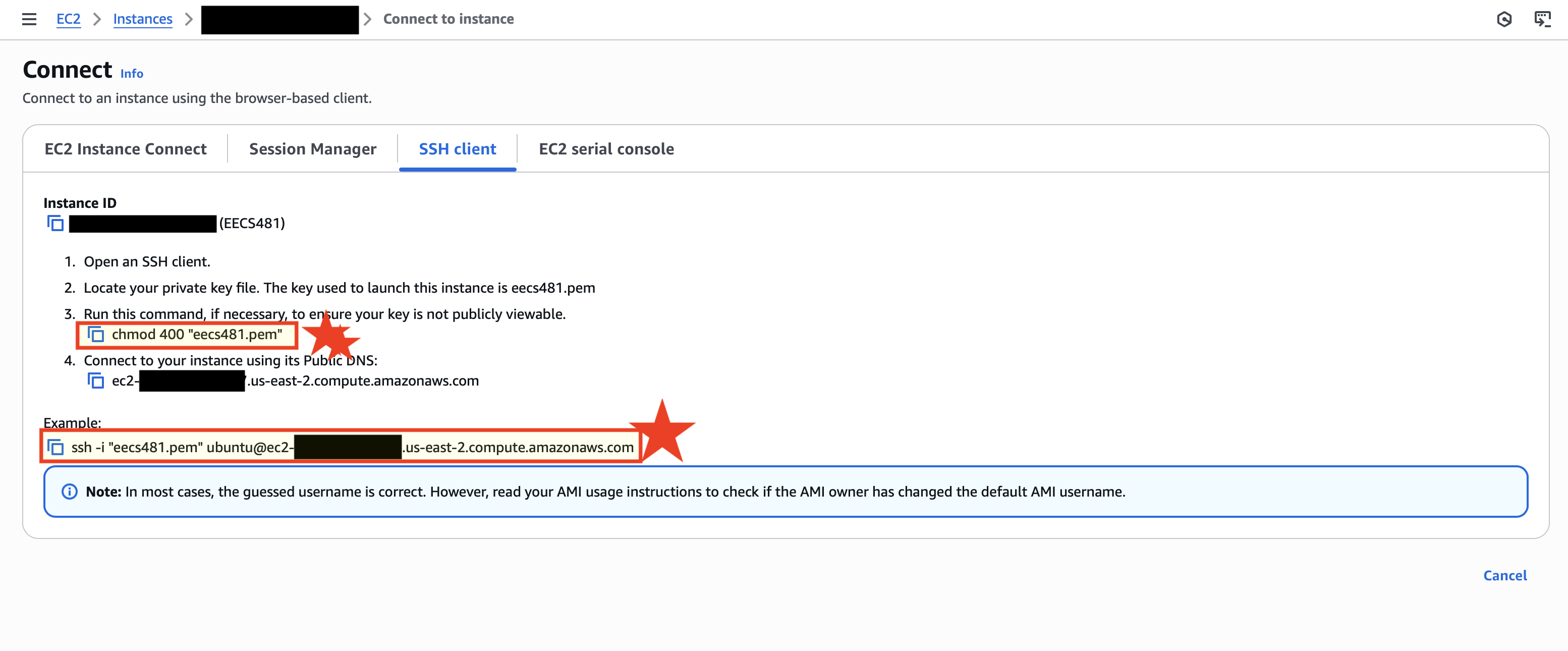
Task: Switch to Session Manager tab
Action: pos(312,149)
